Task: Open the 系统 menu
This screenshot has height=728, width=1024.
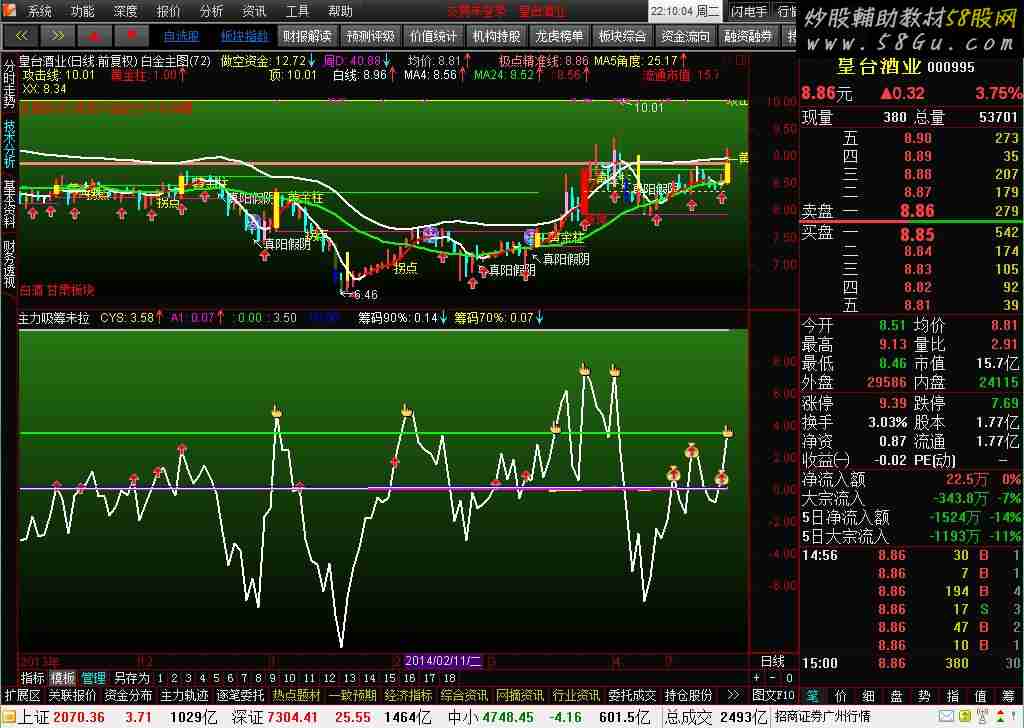Action: (40, 12)
